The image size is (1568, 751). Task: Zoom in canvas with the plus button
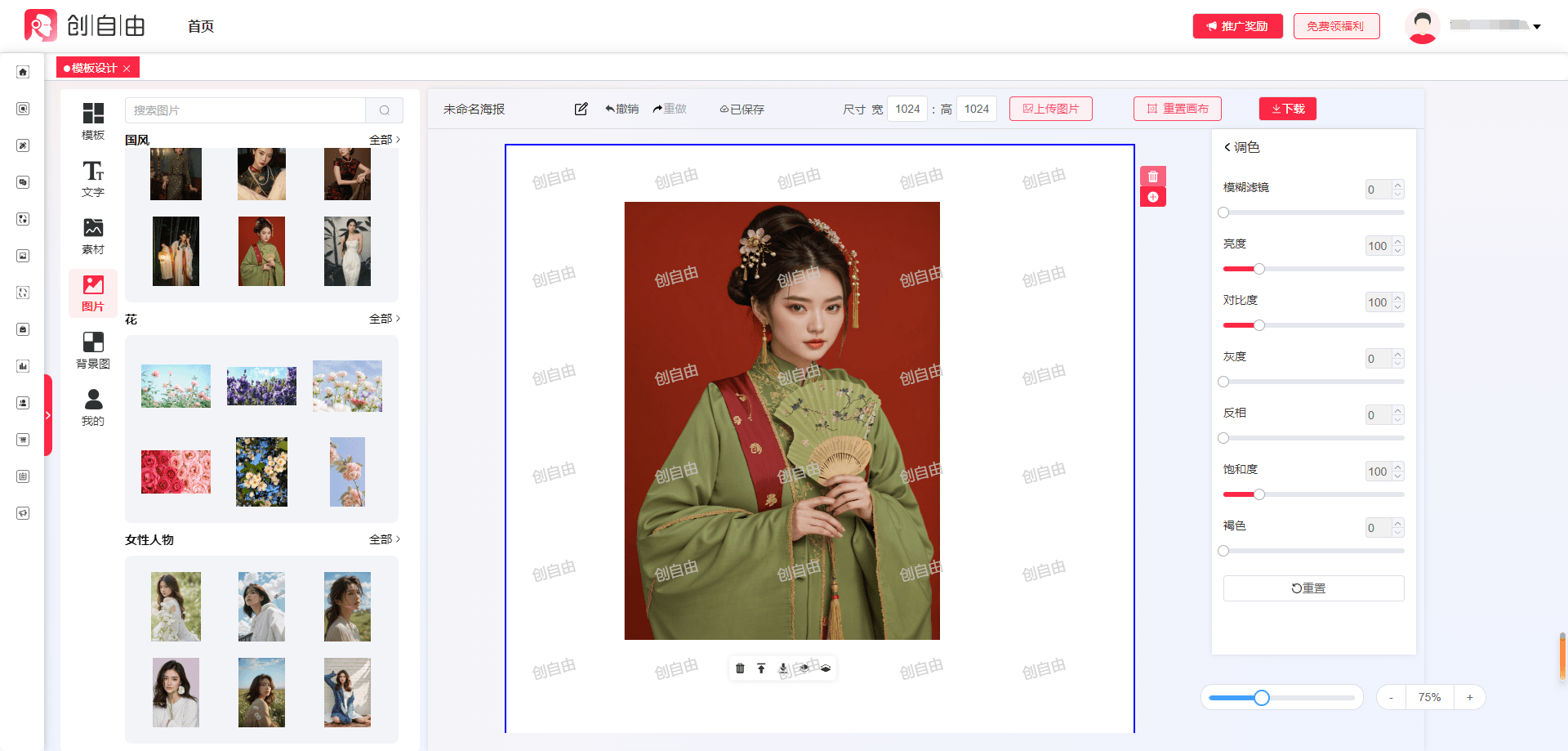[1470, 697]
